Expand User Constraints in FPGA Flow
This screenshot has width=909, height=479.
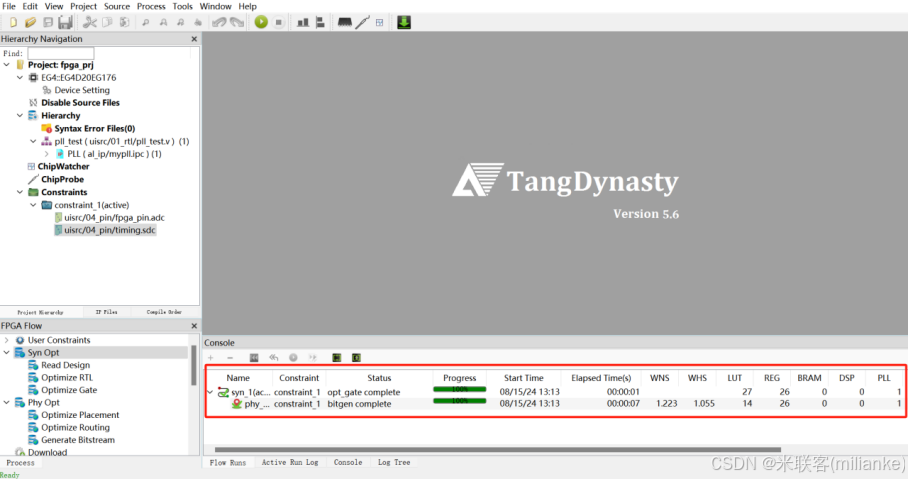tap(7, 340)
